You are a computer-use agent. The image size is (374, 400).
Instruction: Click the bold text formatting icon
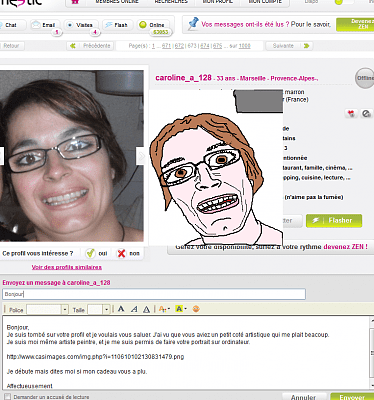pos(121,309)
